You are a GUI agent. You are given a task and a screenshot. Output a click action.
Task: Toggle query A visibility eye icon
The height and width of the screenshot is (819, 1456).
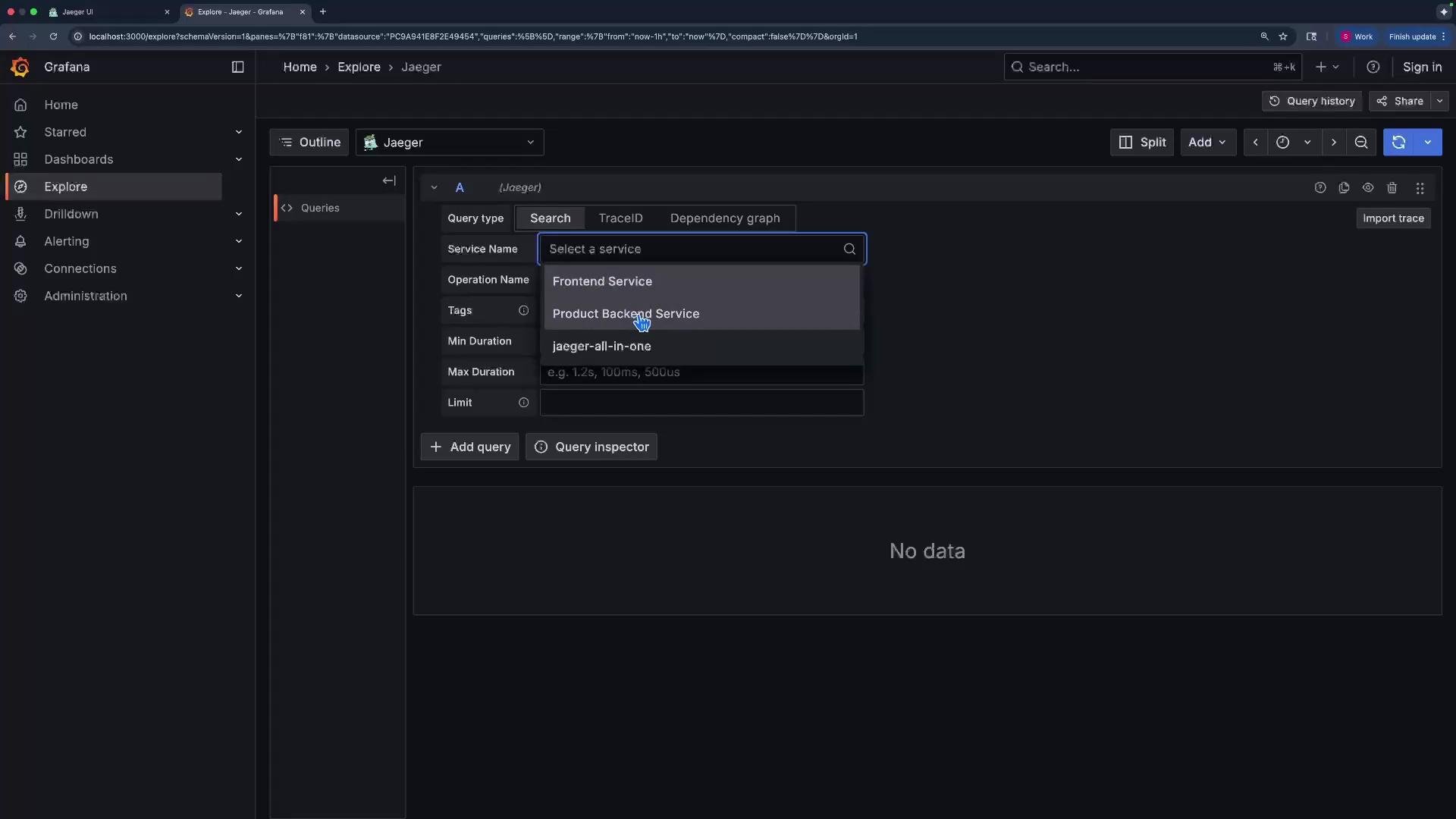pyautogui.click(x=1368, y=187)
